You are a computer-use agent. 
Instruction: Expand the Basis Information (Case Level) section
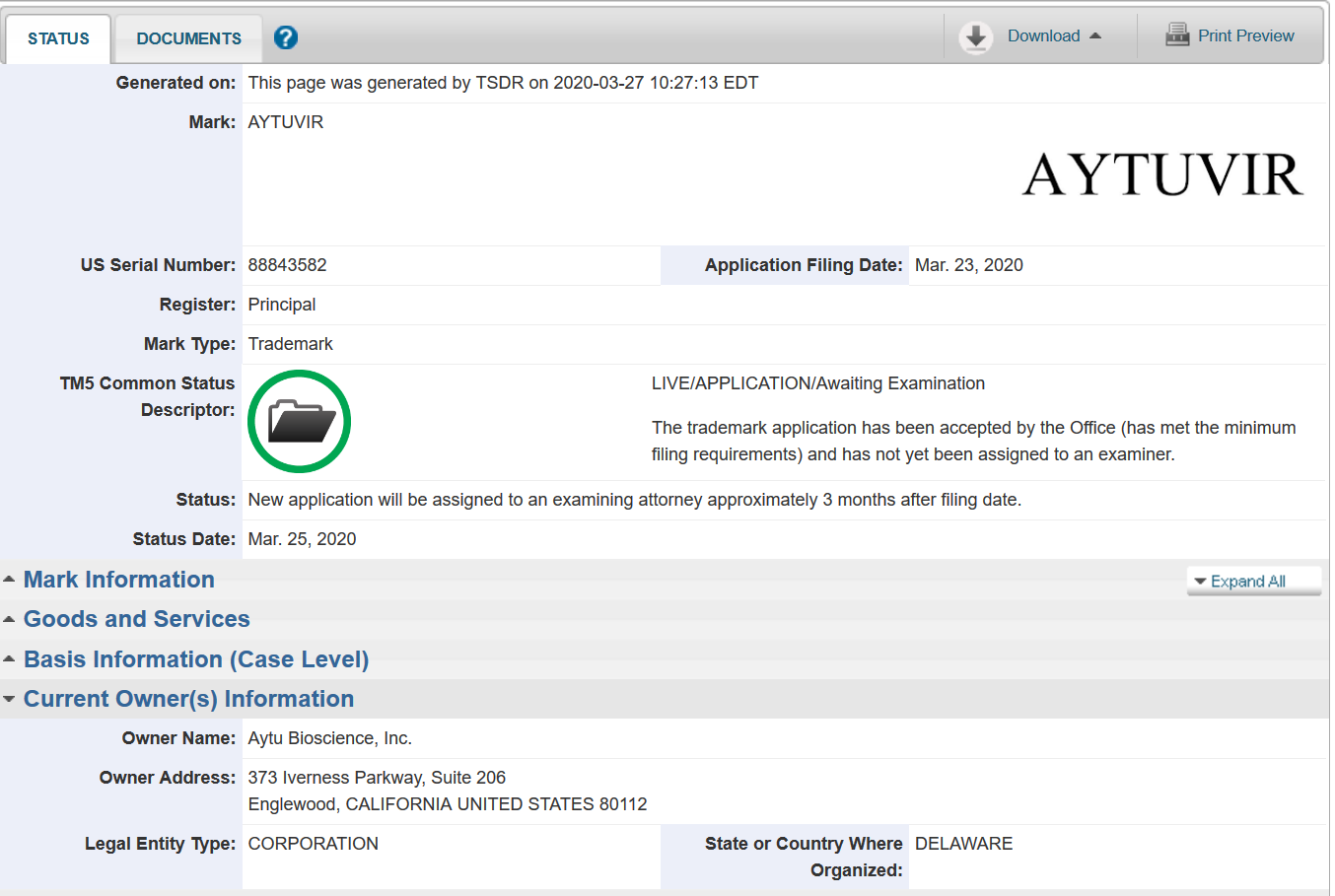[x=195, y=659]
